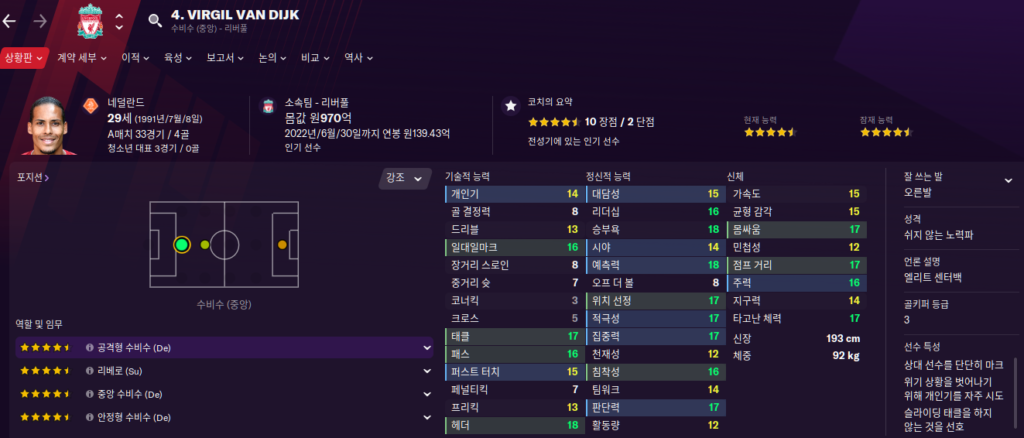This screenshot has height=438, width=1024.
Task: Click the 판단력 attribute row
Action: pos(656,408)
